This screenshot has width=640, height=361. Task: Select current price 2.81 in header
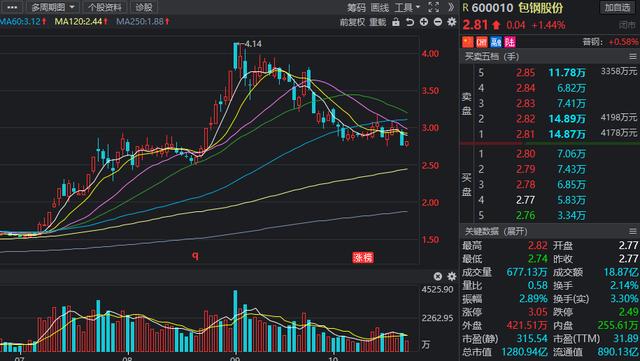(x=475, y=25)
